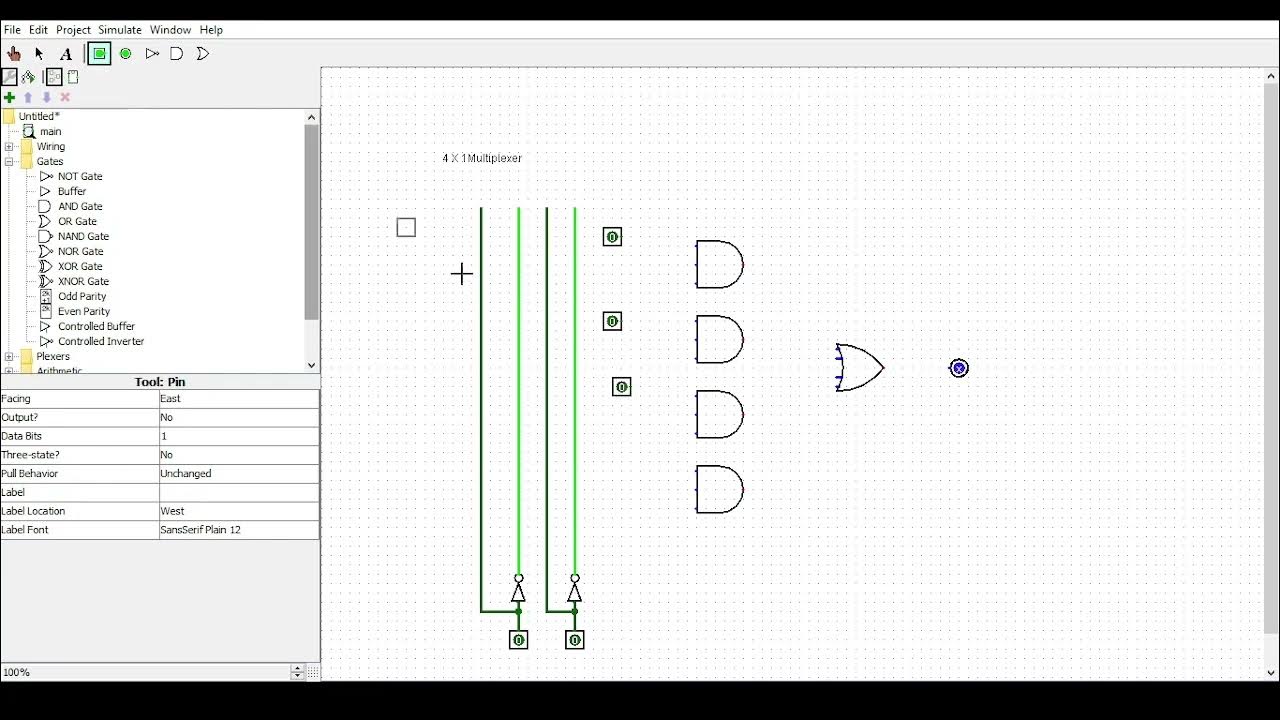
Task: Open the Help menu
Action: coord(211,30)
